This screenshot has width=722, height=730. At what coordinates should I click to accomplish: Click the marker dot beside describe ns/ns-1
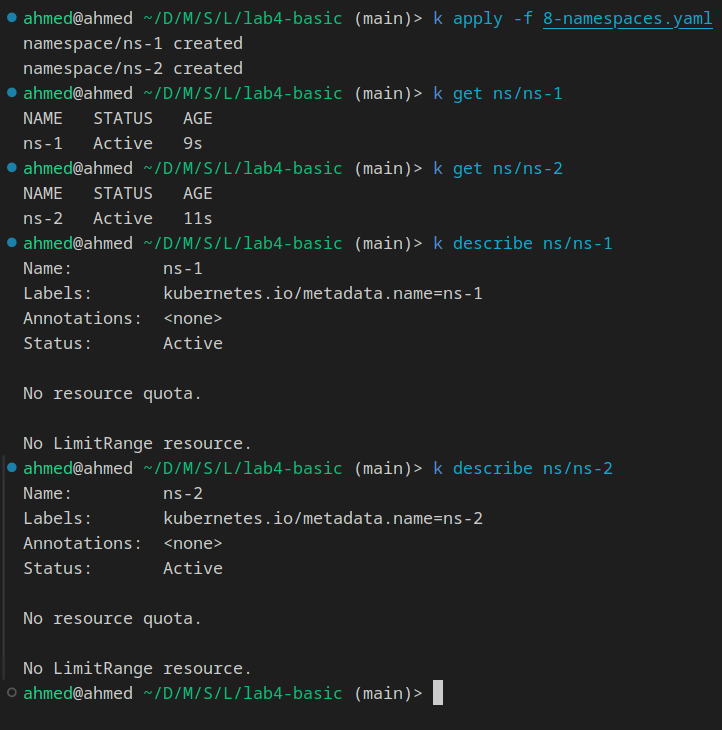point(12,243)
